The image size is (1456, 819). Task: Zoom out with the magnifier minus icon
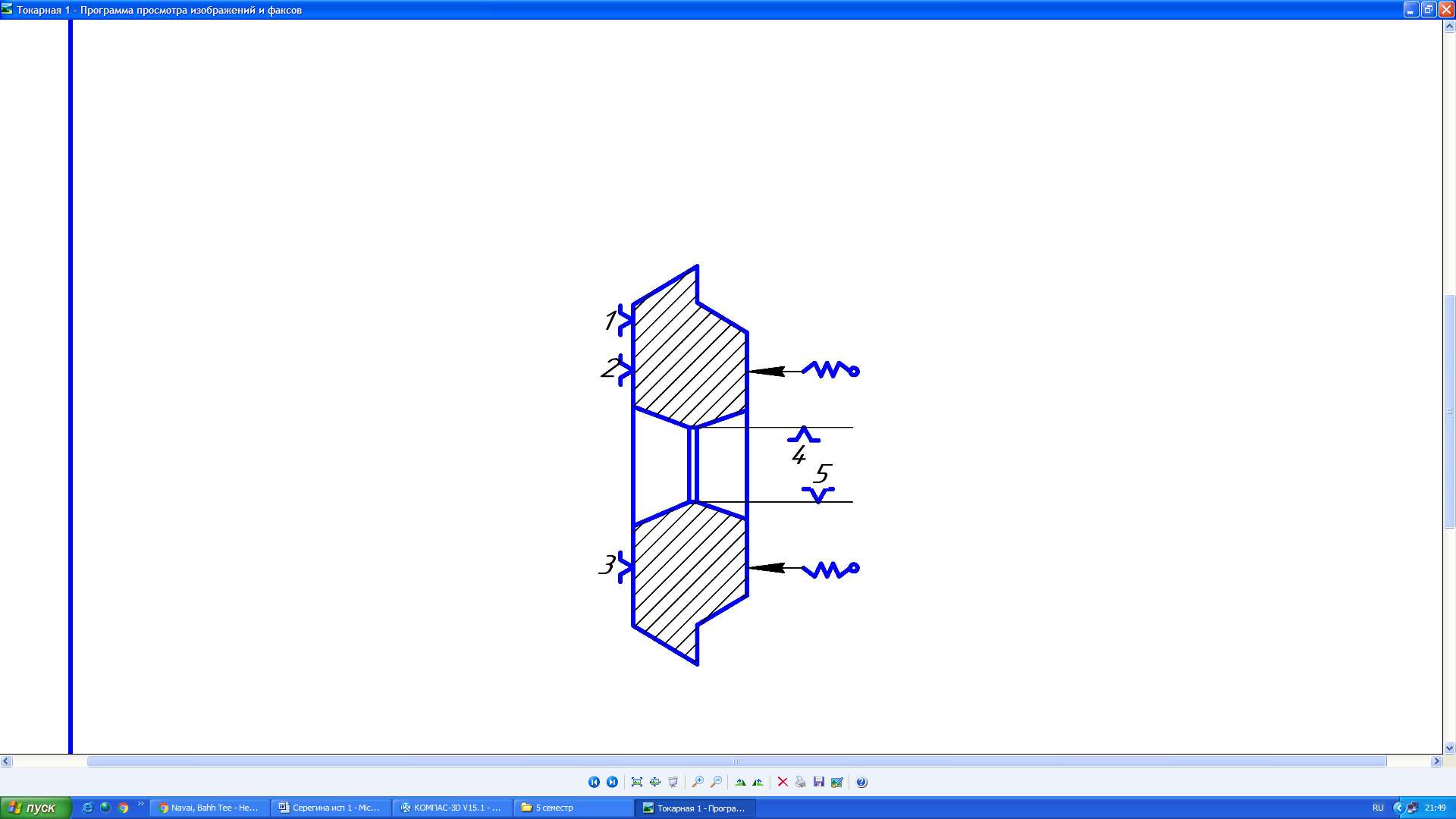point(716,782)
